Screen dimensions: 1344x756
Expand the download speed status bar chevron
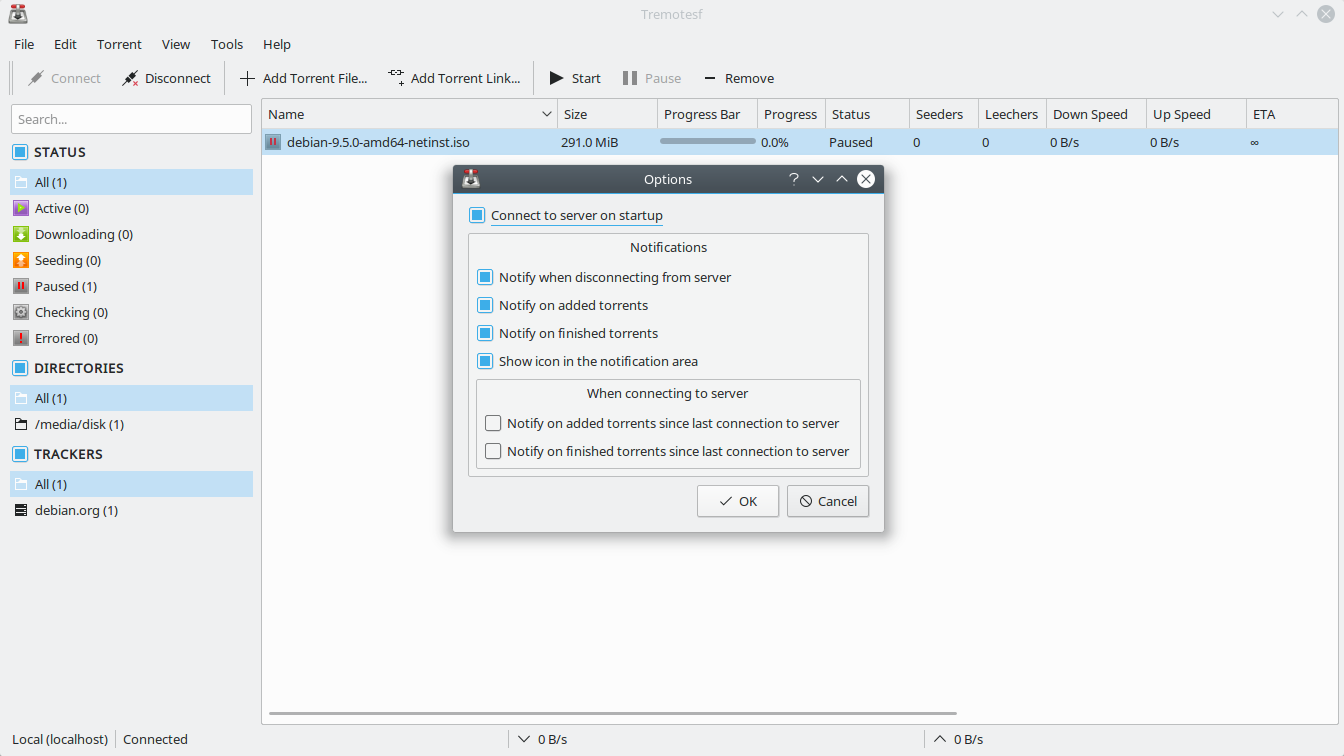(x=523, y=739)
